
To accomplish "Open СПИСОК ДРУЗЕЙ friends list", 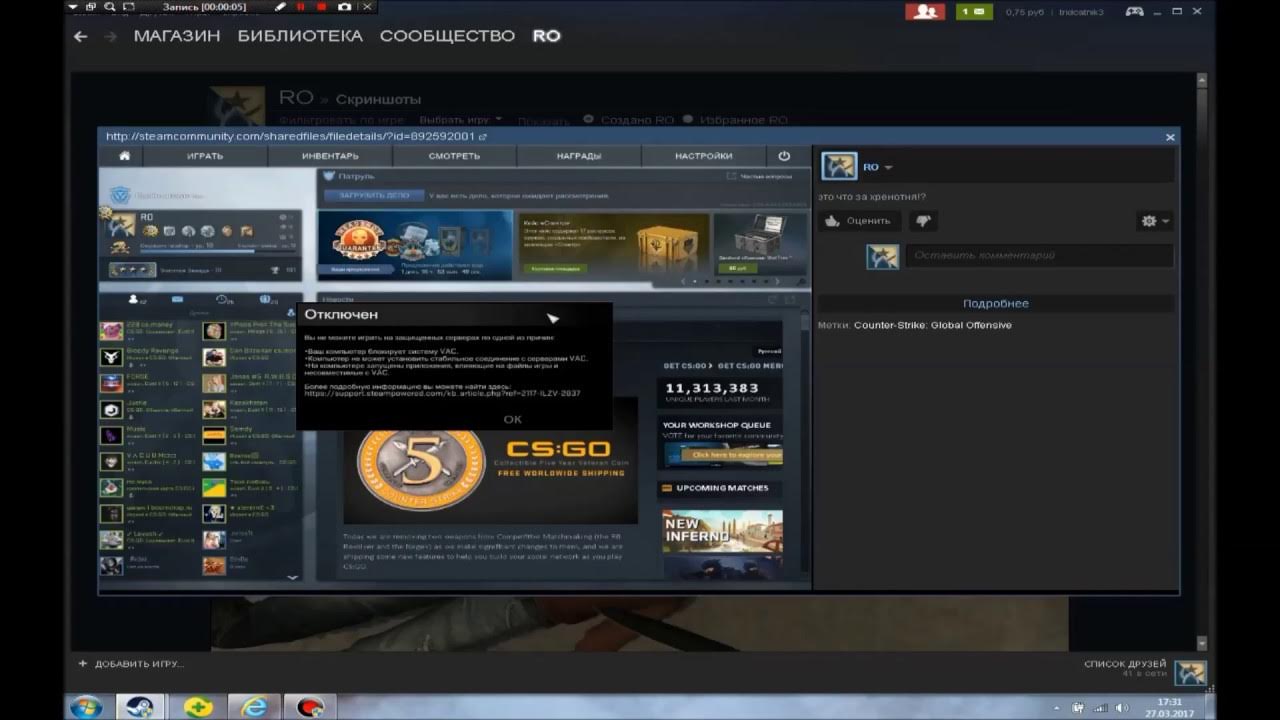I will click(x=1125, y=664).
